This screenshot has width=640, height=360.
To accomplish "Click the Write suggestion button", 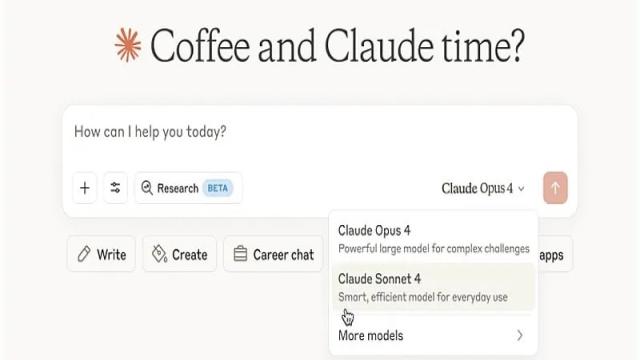I will click(x=102, y=254).
